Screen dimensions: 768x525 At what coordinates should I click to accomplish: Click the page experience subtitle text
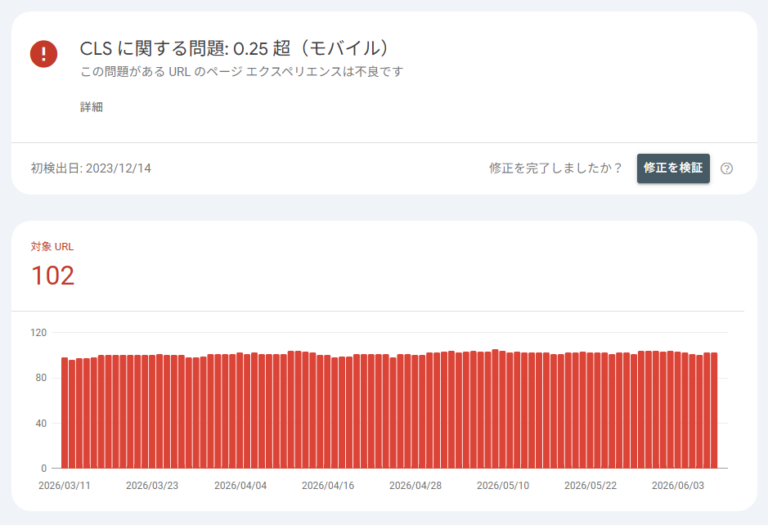point(242,72)
